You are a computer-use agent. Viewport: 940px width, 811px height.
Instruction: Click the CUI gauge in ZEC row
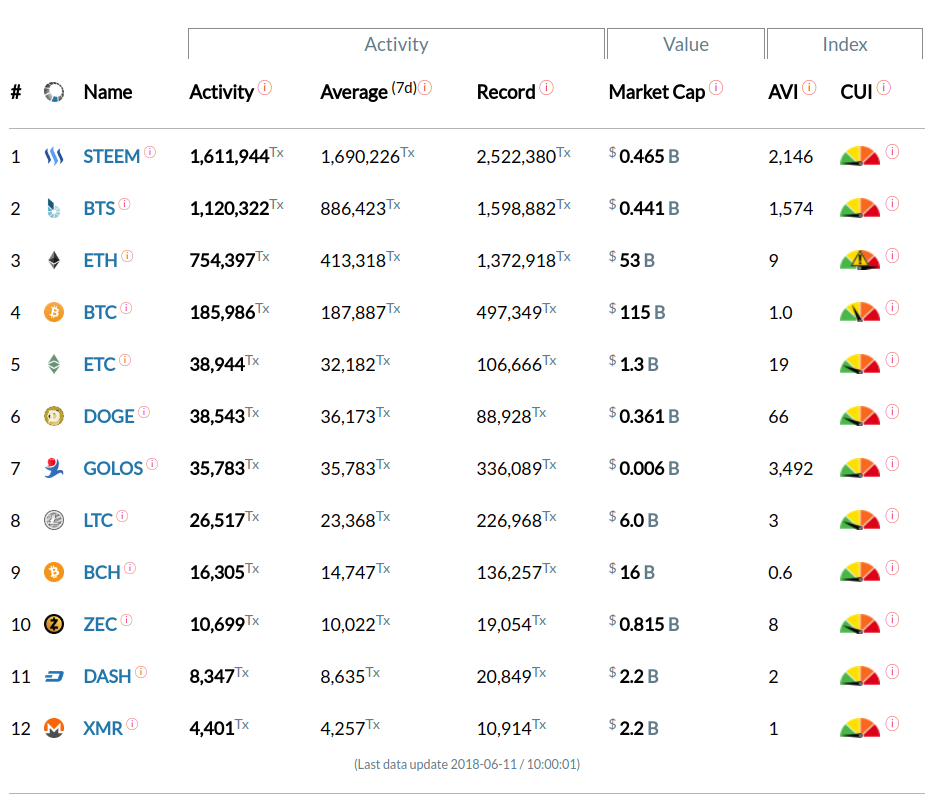point(860,624)
